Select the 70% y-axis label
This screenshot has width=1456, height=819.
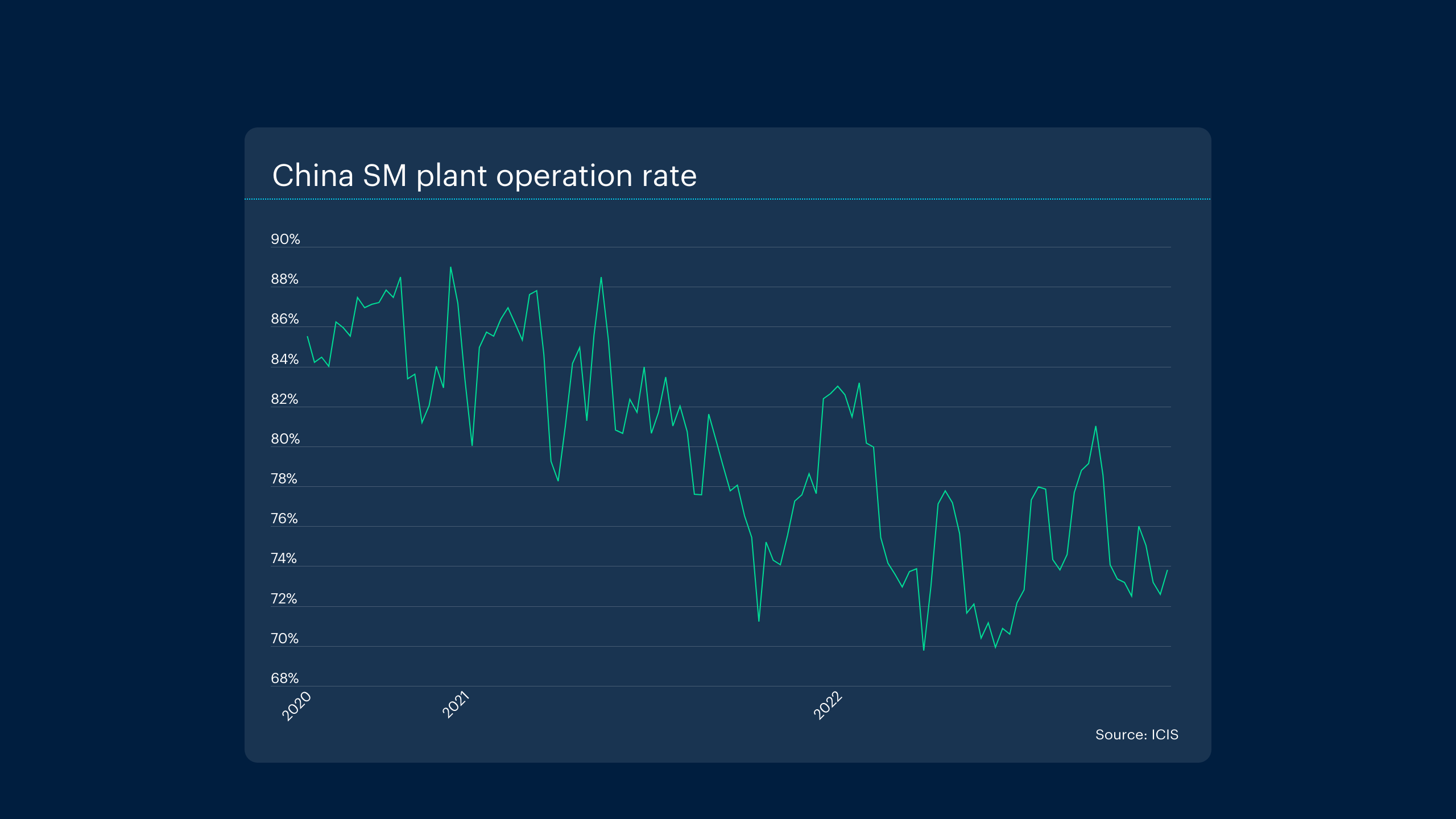284,639
